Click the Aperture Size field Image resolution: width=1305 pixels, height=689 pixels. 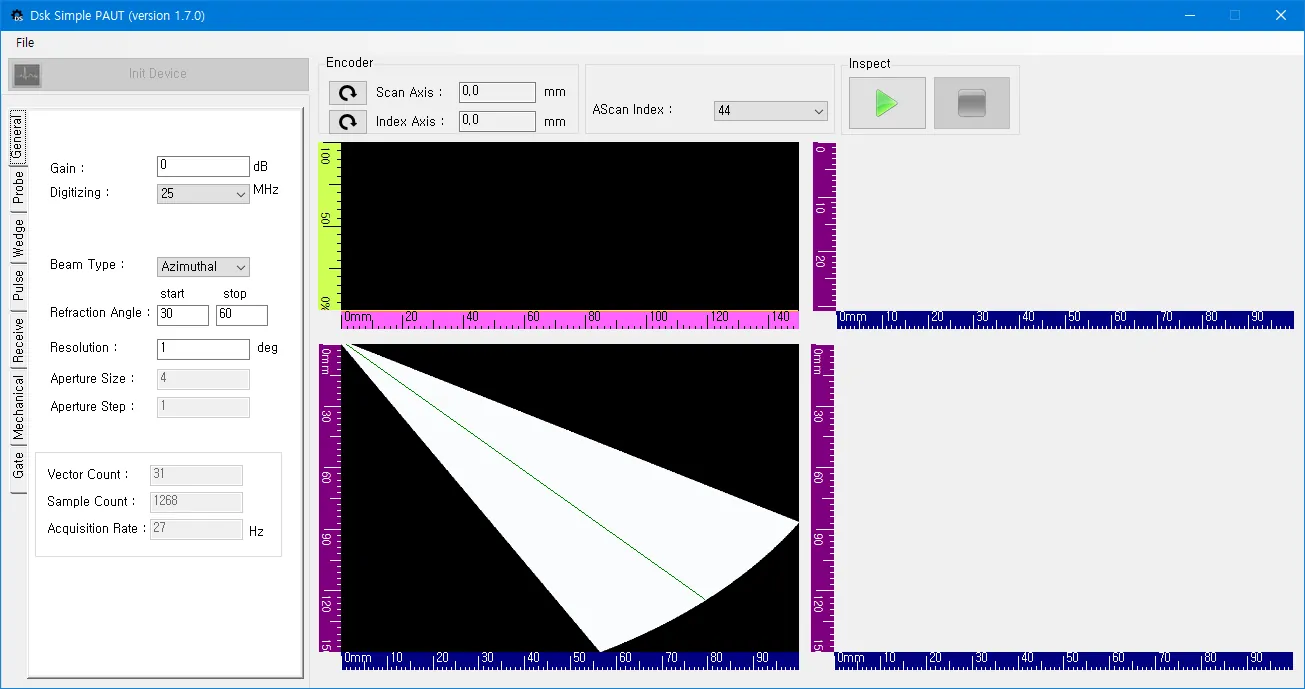tap(203, 379)
